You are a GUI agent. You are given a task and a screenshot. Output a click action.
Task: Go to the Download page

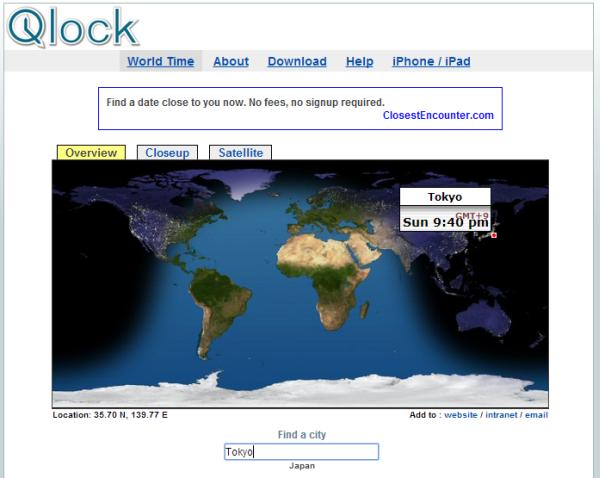(x=297, y=61)
